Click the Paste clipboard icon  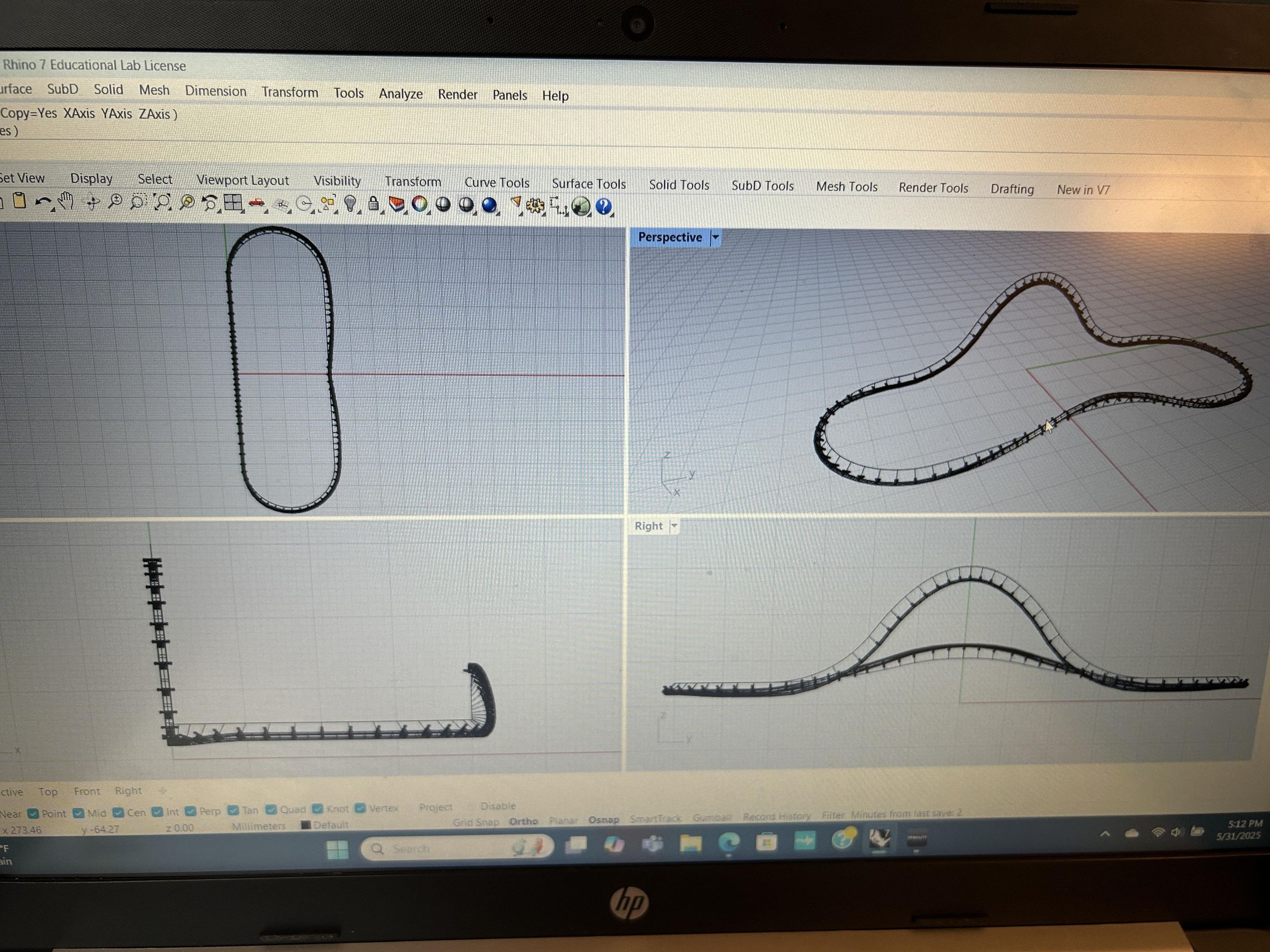pyautogui.click(x=20, y=201)
